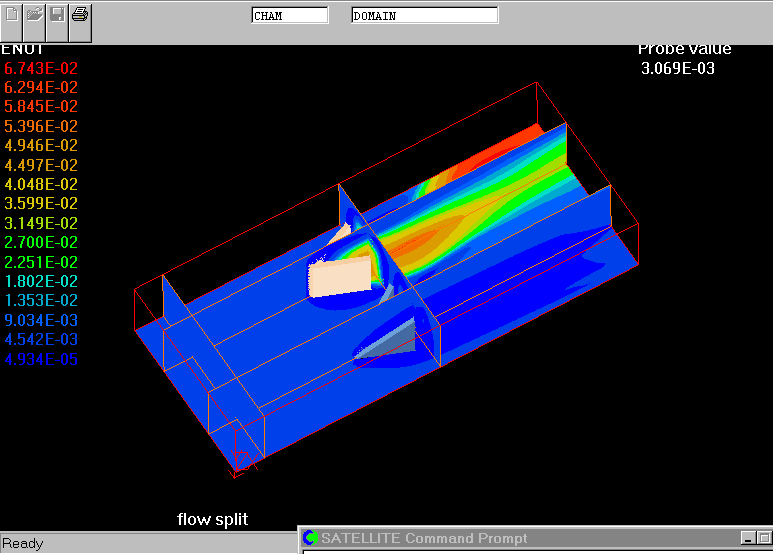Click the dark blue 4.934E-05 legend value
773x554 pixels.
point(41,359)
